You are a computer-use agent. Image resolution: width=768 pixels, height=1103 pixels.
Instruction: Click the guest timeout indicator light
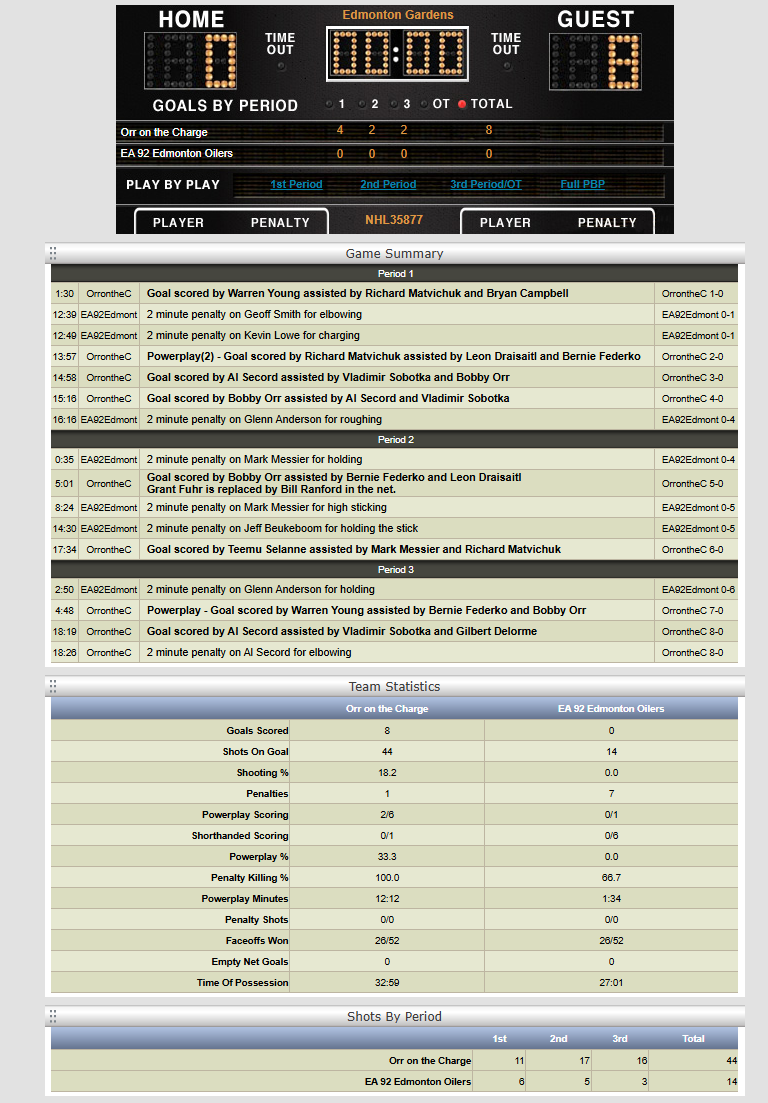(x=507, y=67)
